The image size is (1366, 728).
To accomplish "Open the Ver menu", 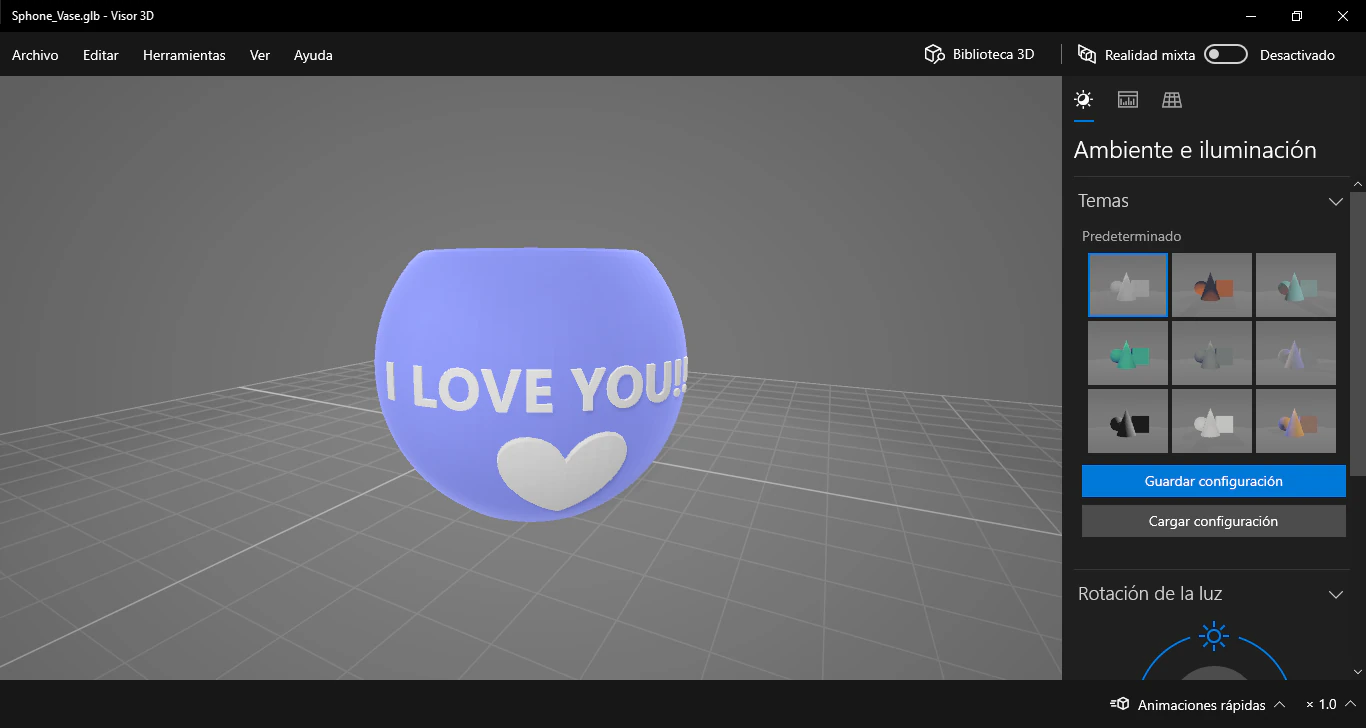I will point(260,55).
